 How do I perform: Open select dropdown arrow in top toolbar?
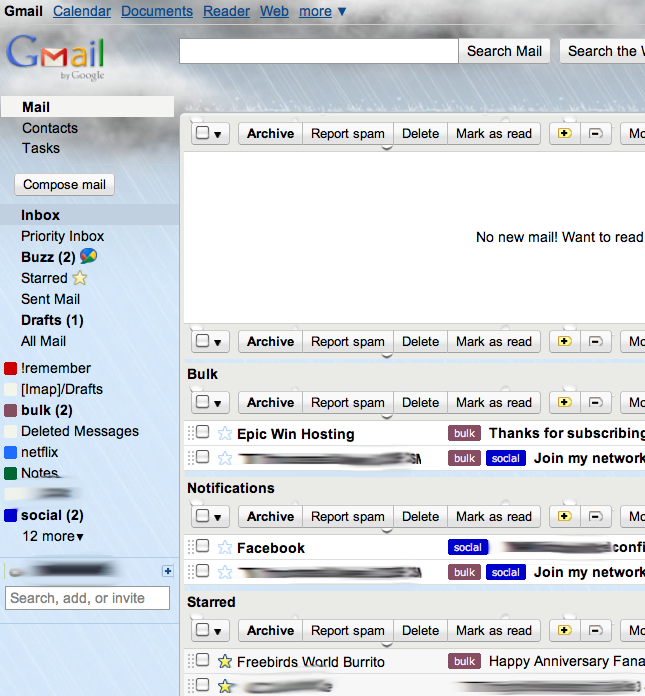(x=218, y=134)
